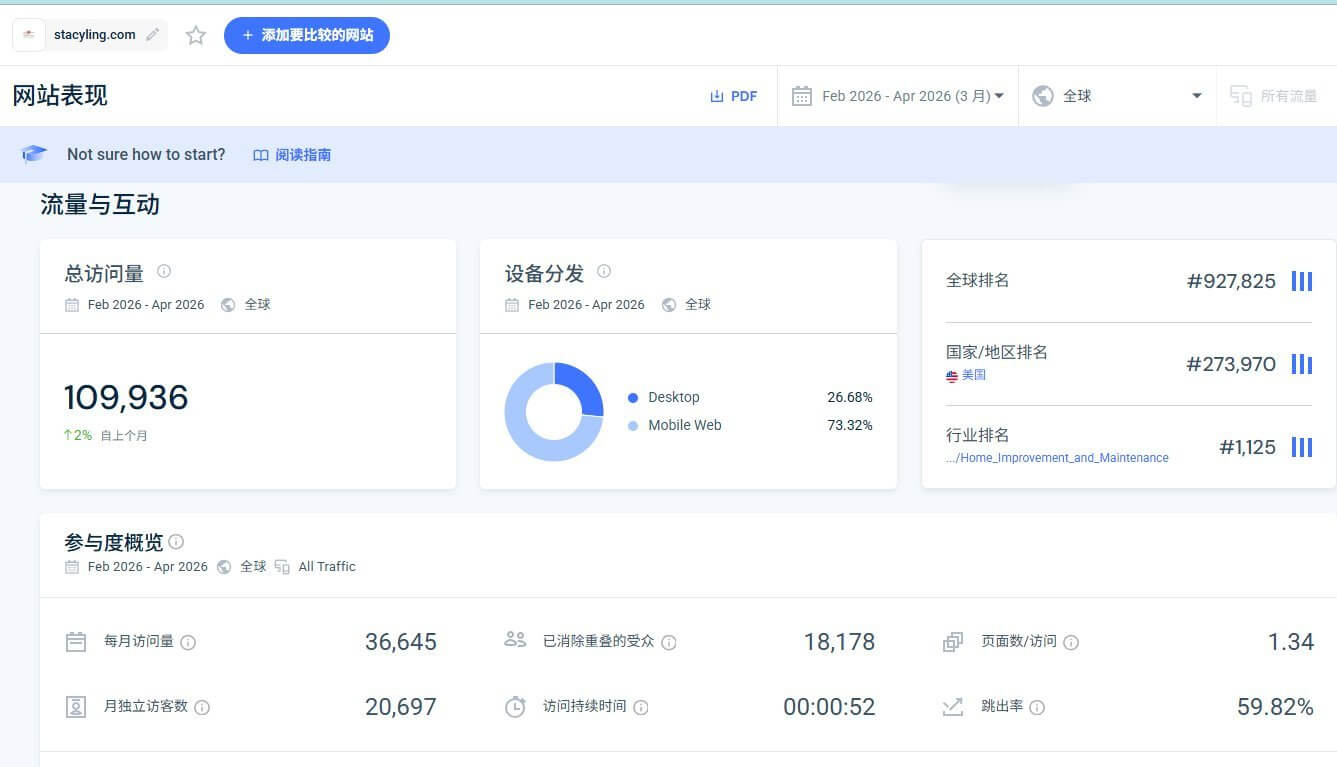The image size is (1337, 767).
Task: Click the 73.32% Mobile Web share value
Action: click(850, 426)
